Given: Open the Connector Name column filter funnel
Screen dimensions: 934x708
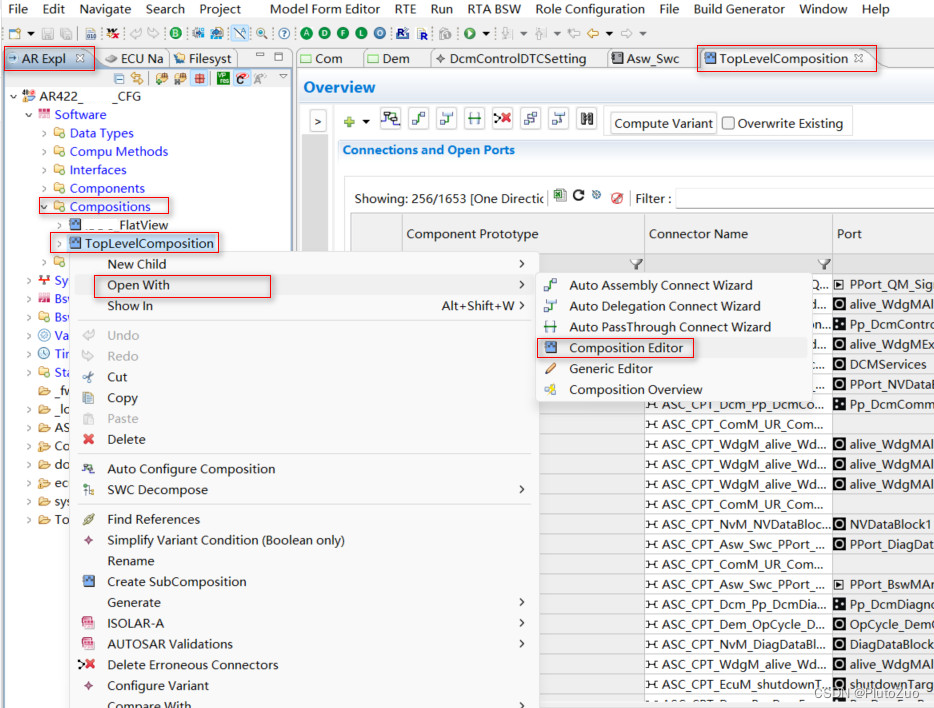Looking at the screenshot, I should pyautogui.click(x=823, y=263).
